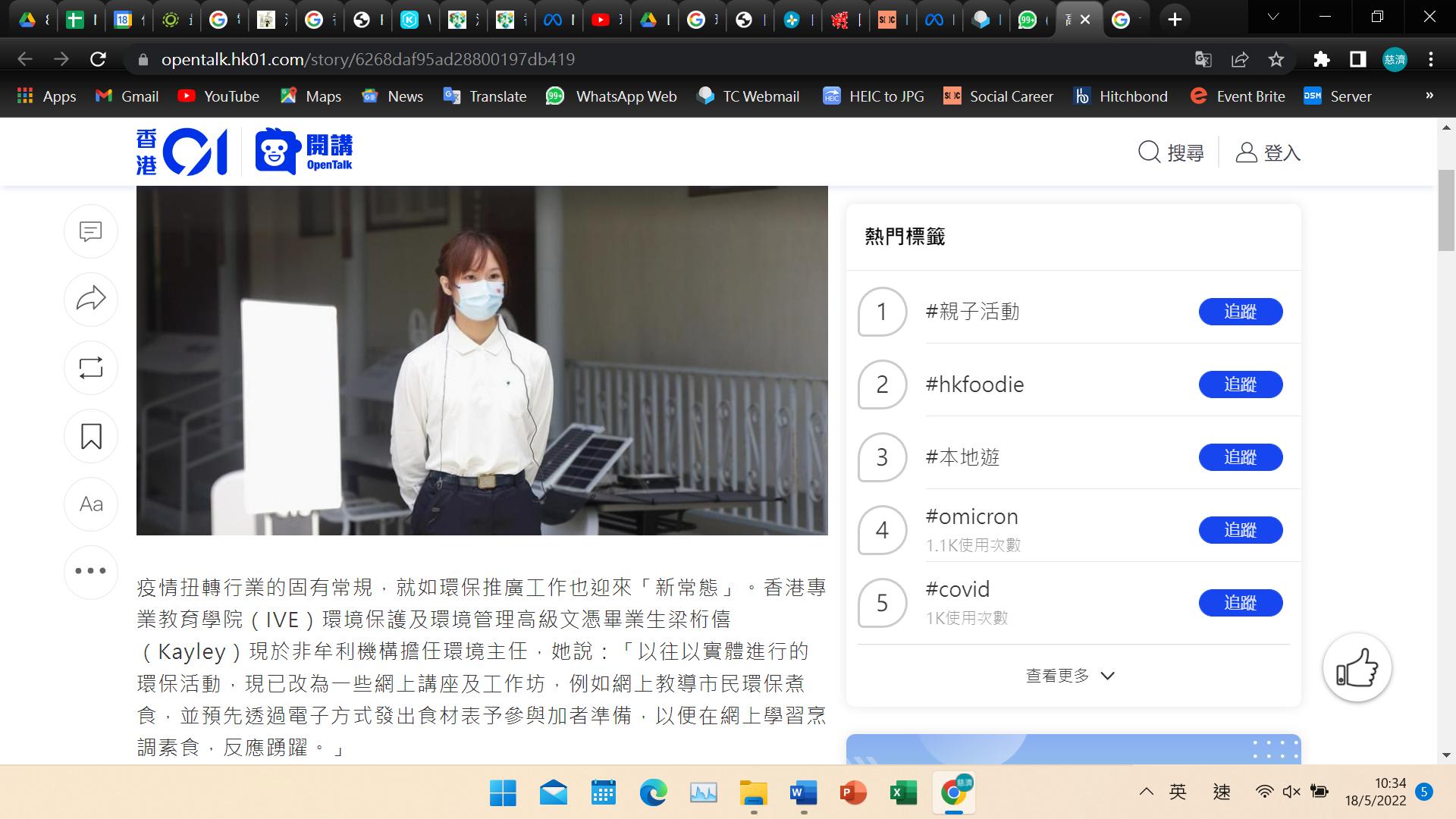
Task: Follow the #親子活動 tag
Action: pos(1240,312)
